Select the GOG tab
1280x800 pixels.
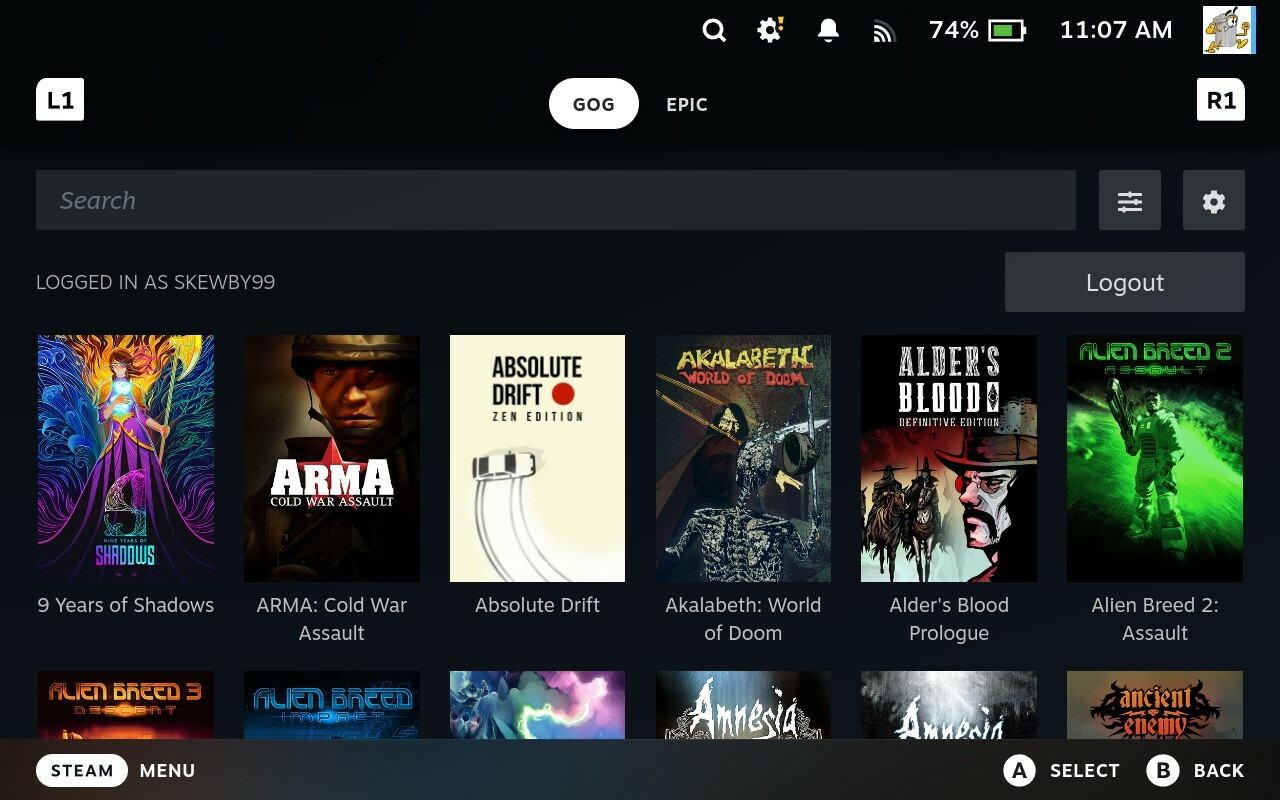[593, 103]
